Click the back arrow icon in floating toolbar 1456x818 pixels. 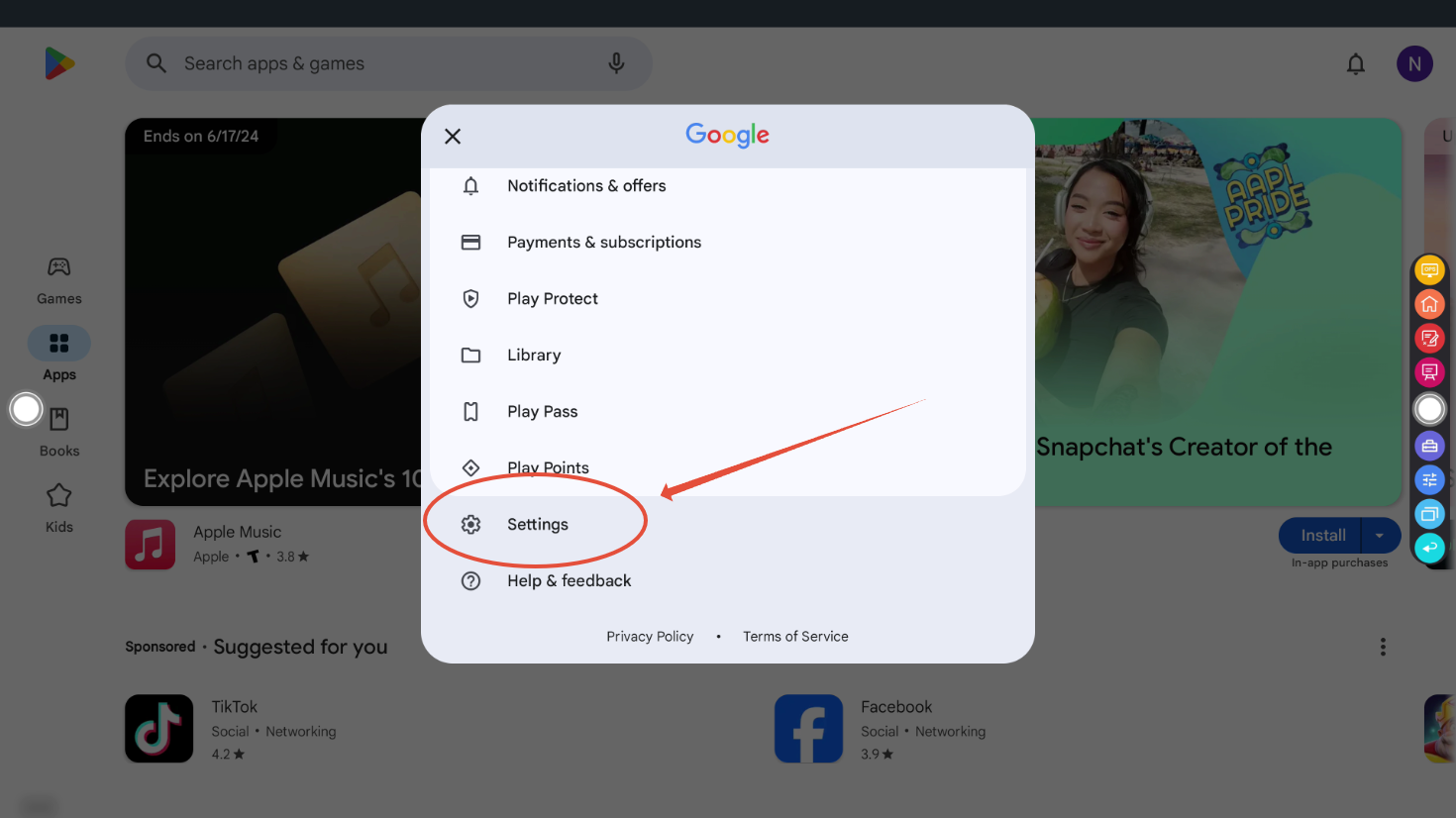(1429, 548)
